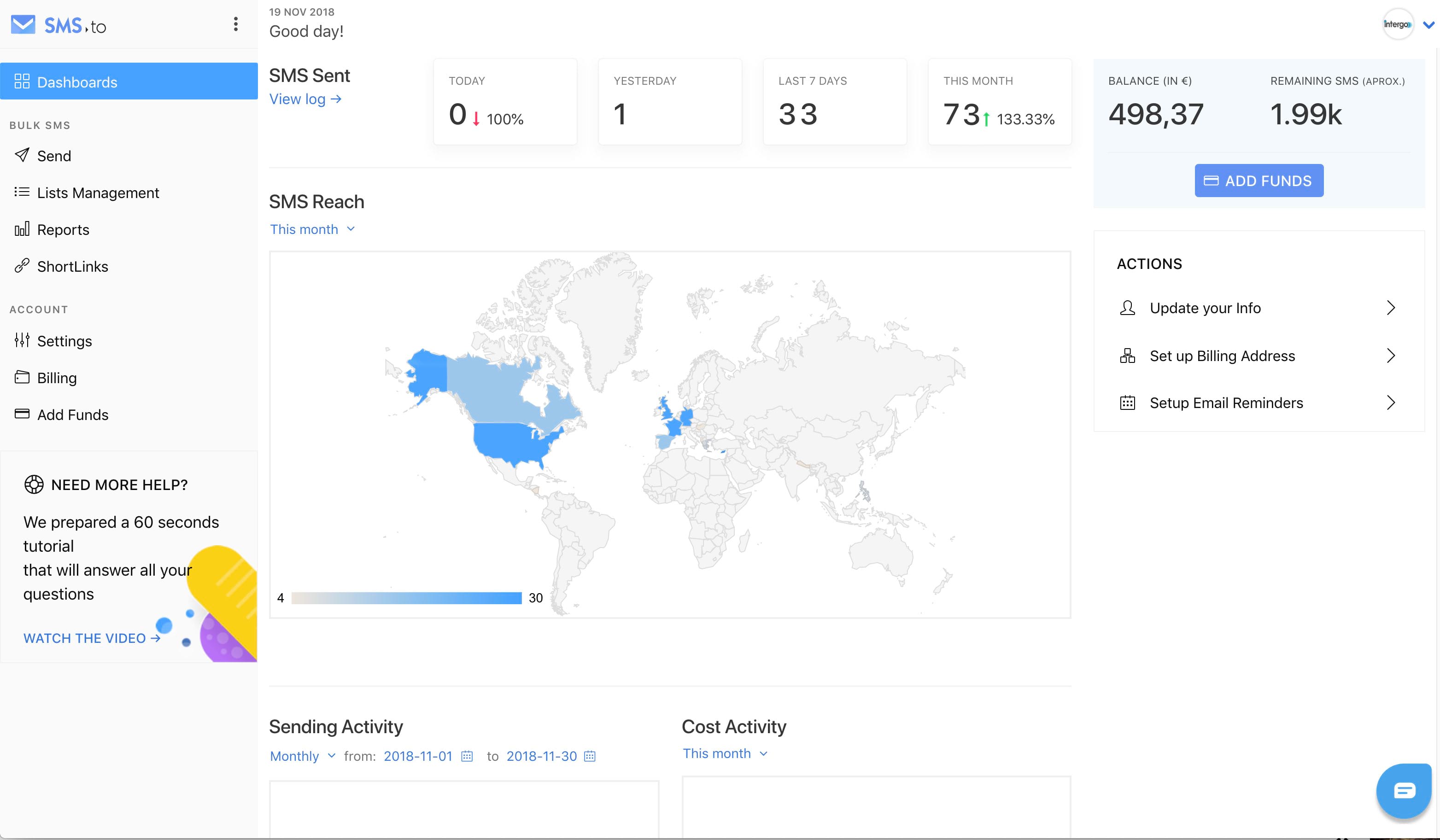Click the start date calendar icon

click(467, 756)
